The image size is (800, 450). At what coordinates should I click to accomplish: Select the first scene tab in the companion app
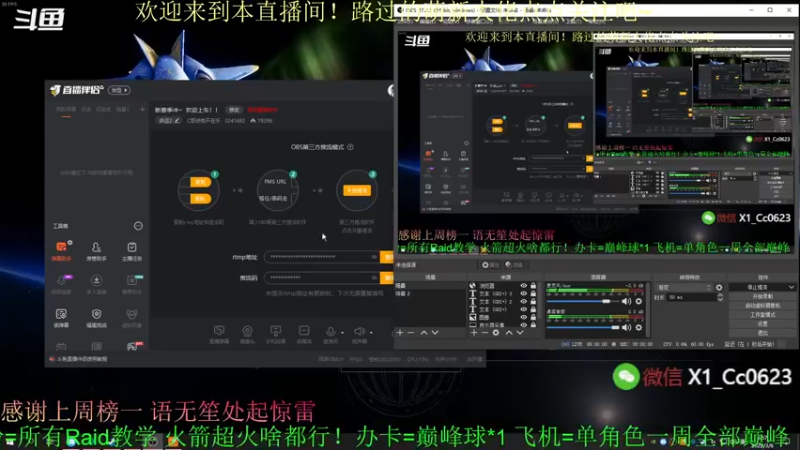[66, 109]
